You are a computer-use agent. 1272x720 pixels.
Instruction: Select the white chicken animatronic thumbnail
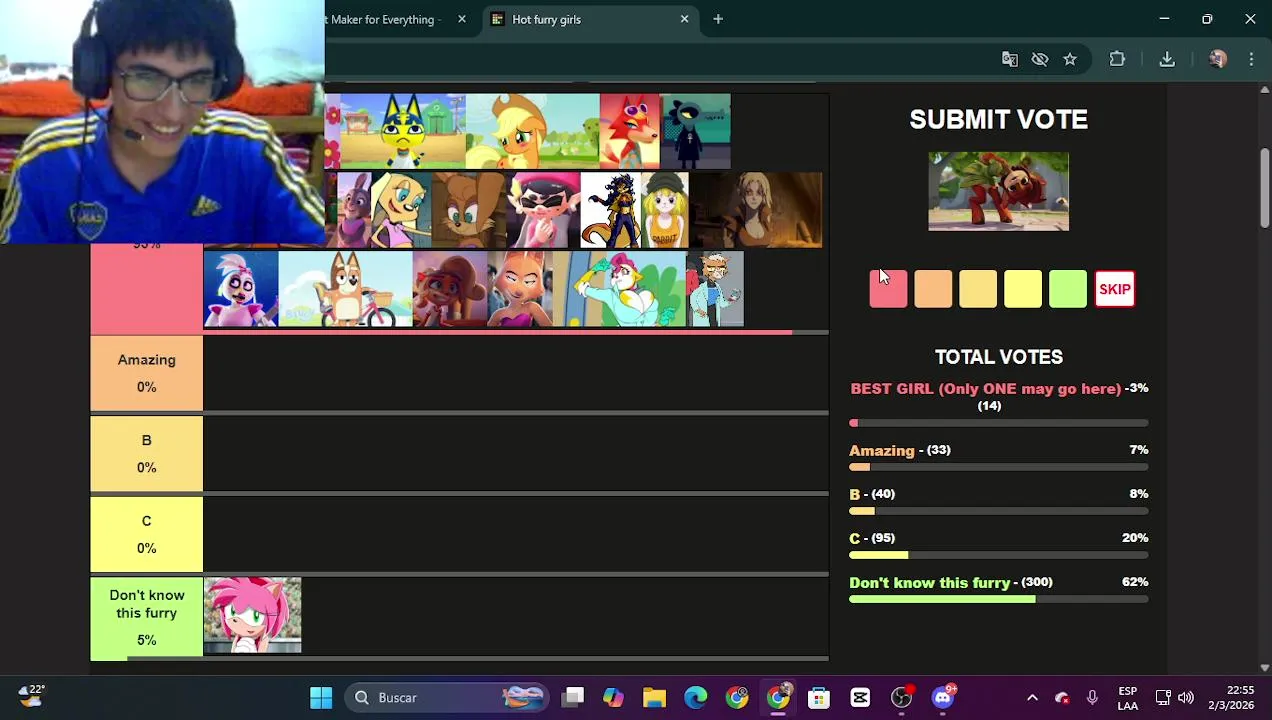point(241,289)
